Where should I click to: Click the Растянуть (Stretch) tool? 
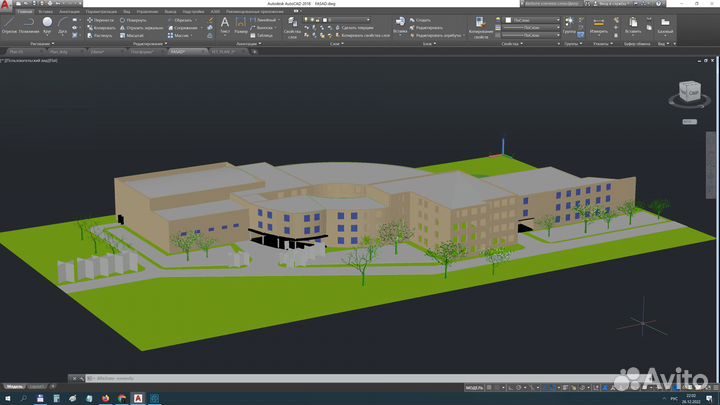(x=100, y=35)
